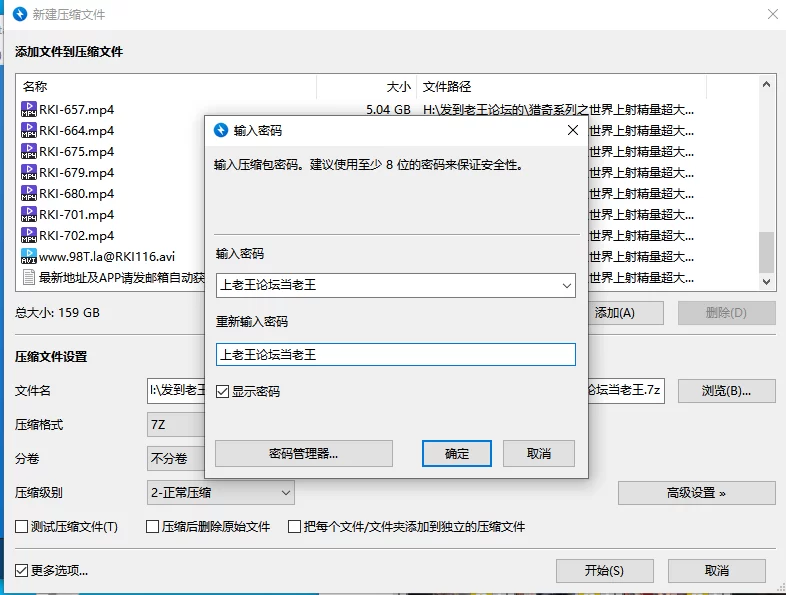Click the RKI-701.mp4 file icon

tap(29, 215)
